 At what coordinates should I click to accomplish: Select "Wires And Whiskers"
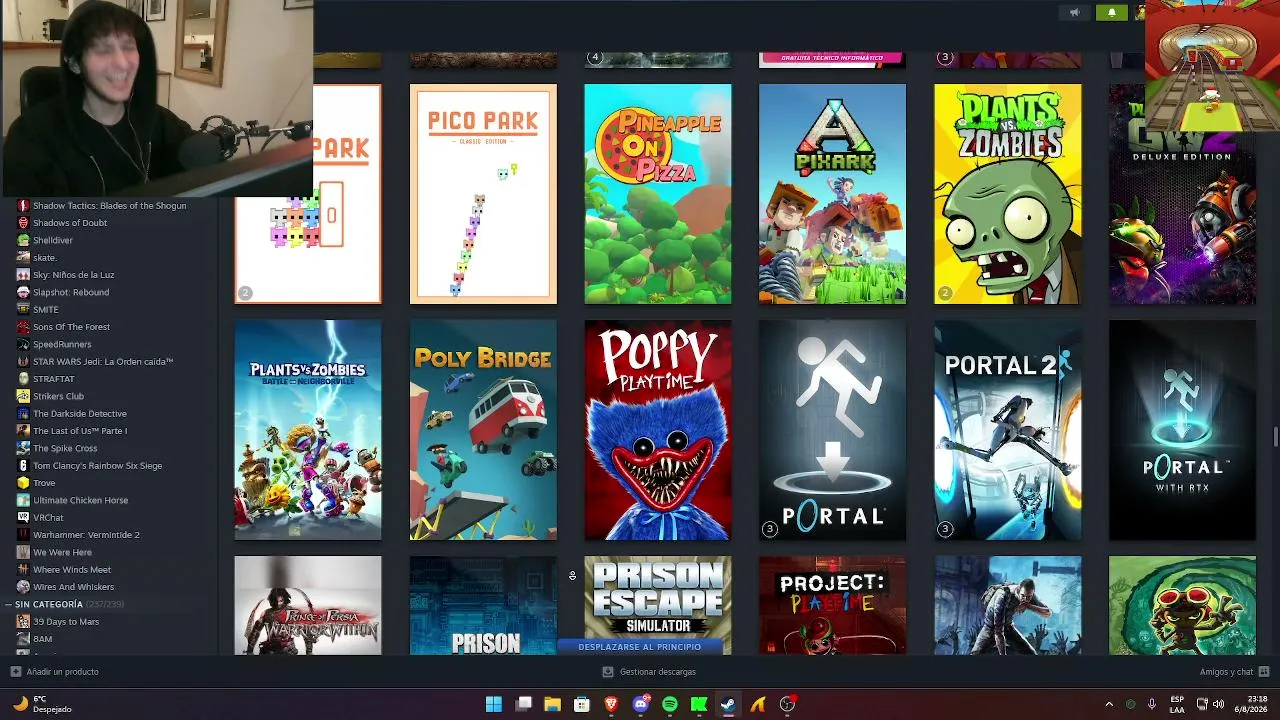[x=73, y=587]
